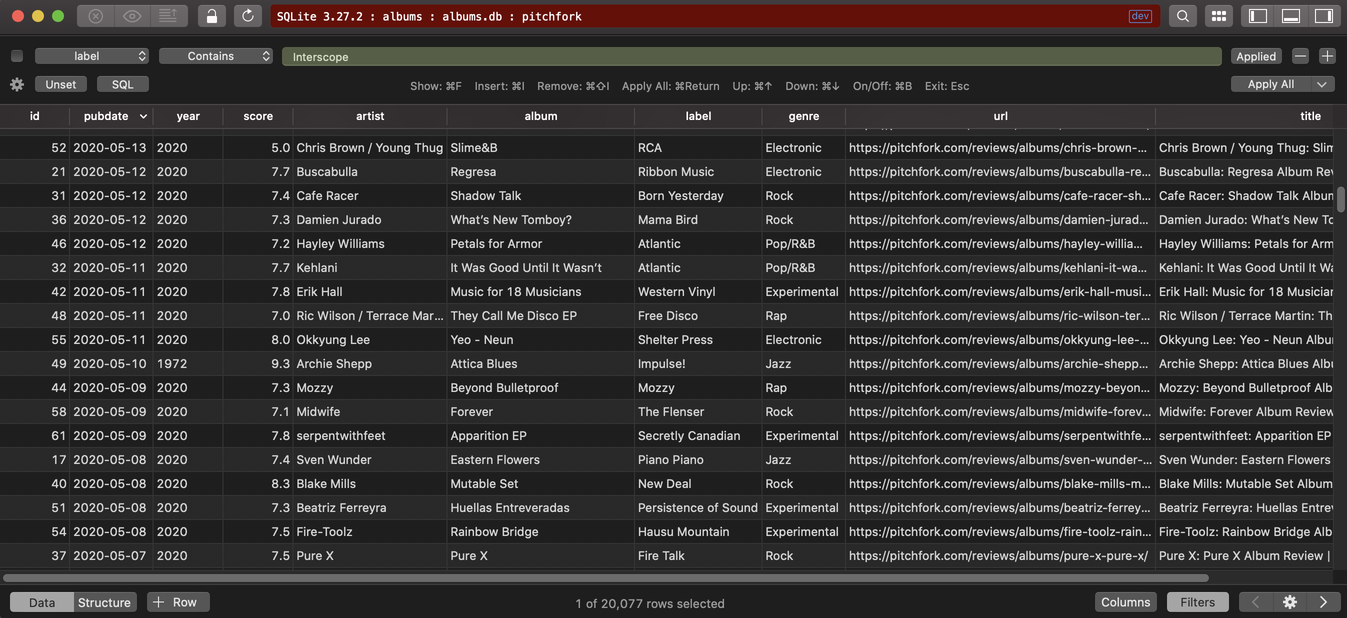1347x618 pixels.
Task: Click the cancel query toolbar icon
Action: [x=95, y=16]
